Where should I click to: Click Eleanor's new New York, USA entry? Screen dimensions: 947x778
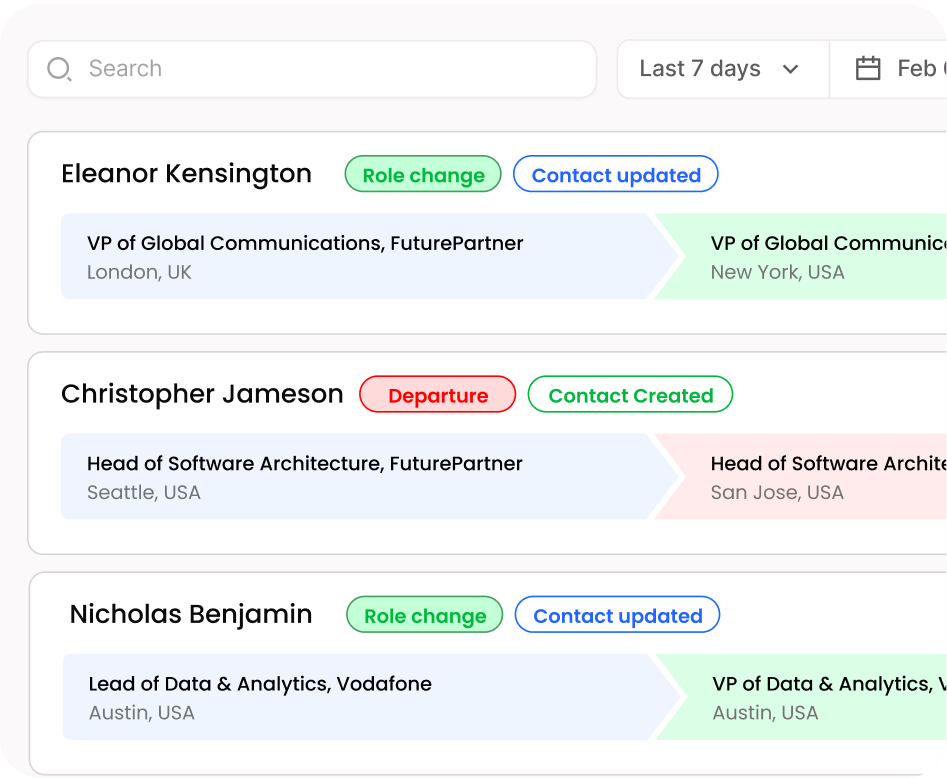778,272
